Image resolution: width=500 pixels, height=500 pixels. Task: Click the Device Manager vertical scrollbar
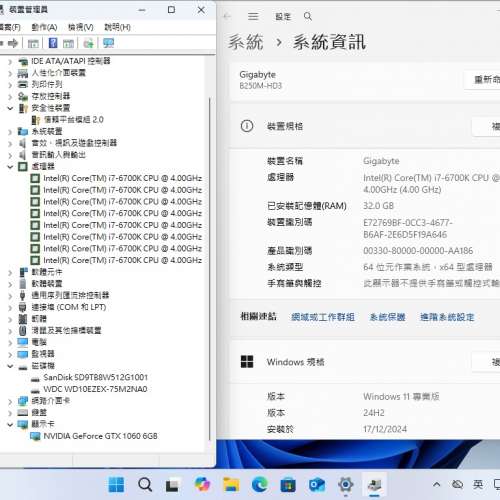(x=210, y=269)
